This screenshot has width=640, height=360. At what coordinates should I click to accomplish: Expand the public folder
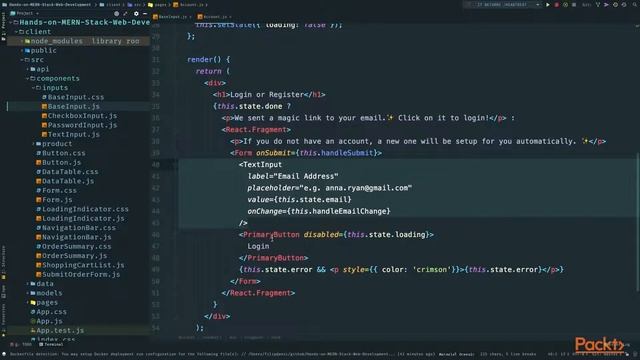(22, 51)
